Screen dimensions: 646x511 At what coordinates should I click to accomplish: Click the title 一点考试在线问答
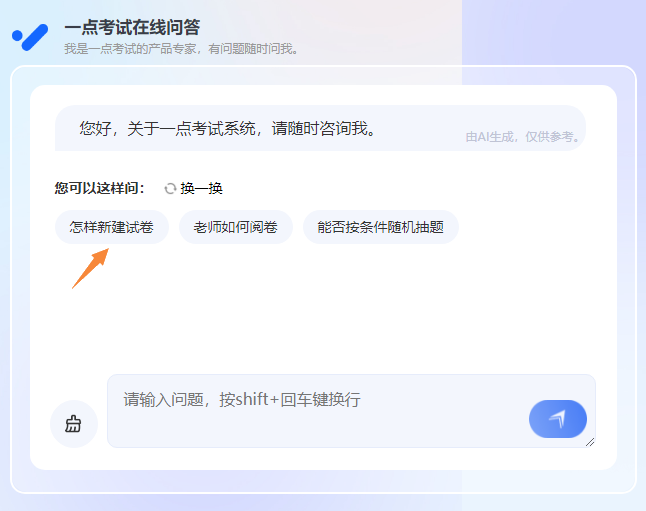click(132, 28)
